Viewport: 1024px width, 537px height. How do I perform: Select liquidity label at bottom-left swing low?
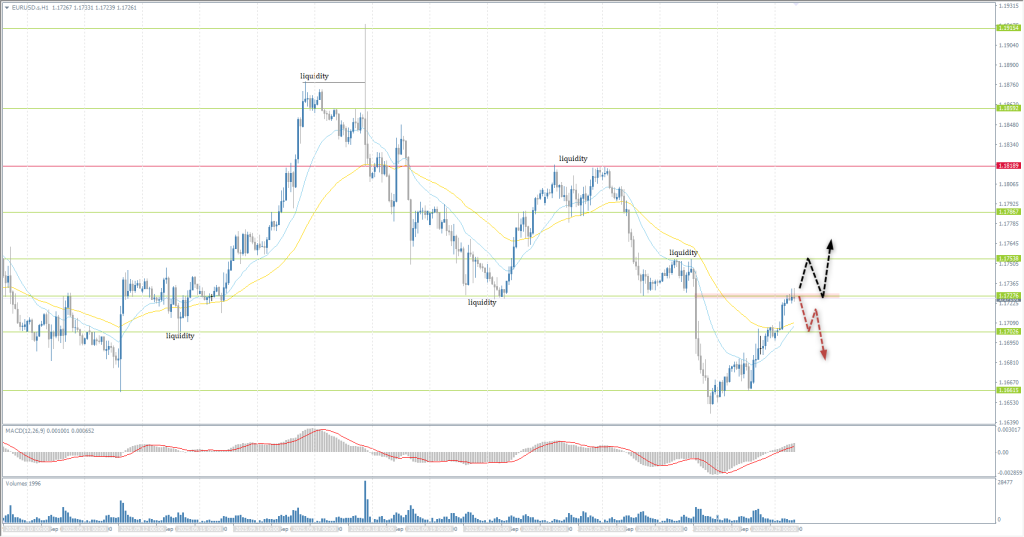click(180, 336)
